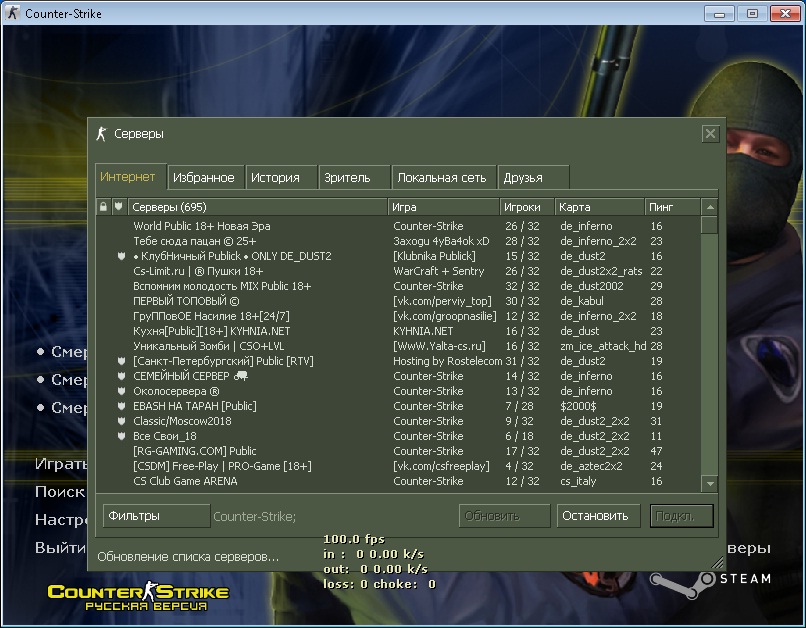This screenshot has width=806, height=628.
Task: Open the История tab
Action: click(x=281, y=177)
